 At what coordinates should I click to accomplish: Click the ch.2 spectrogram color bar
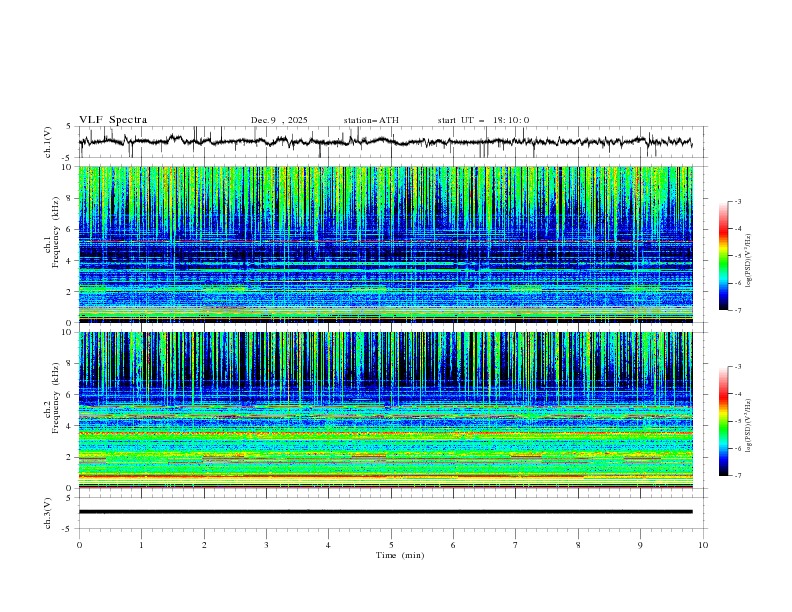pos(724,421)
